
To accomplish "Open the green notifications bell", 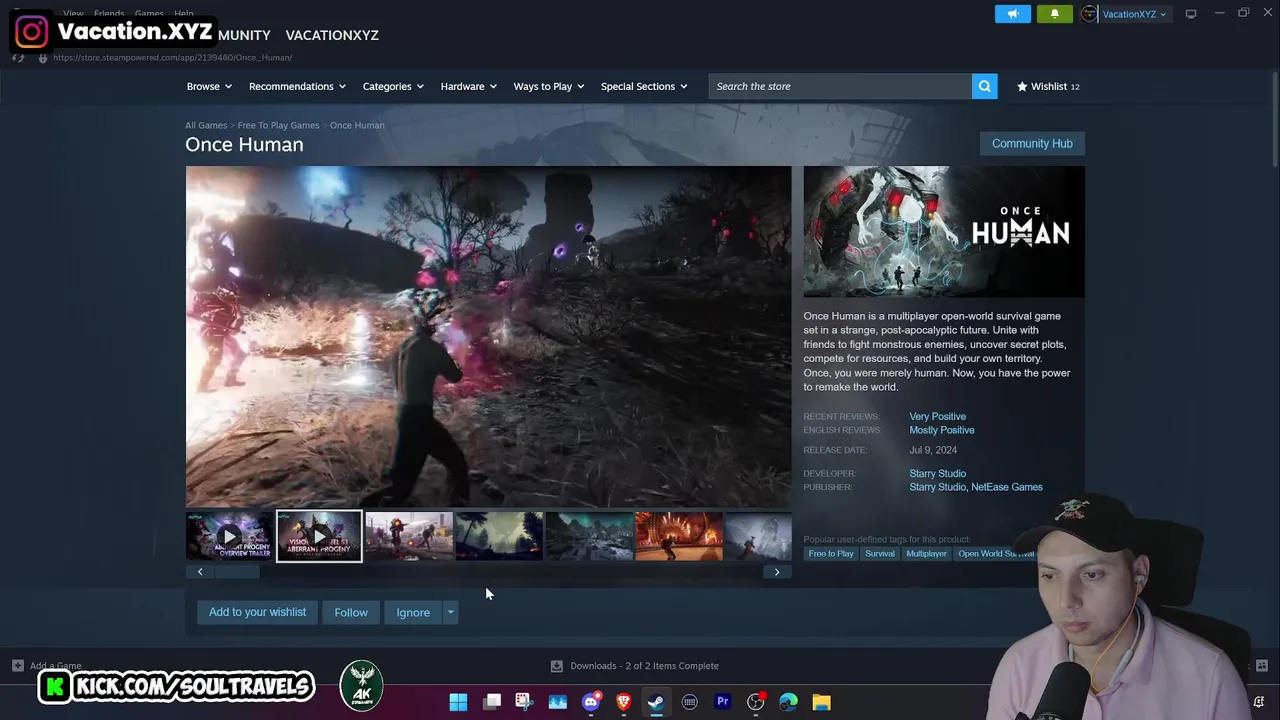I will pos(1054,14).
